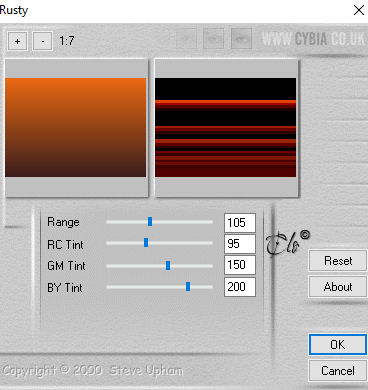Viewport: 368px width, 390px height.
Task: Click the darkest eye icon beside the Cybia logo
Action: (x=241, y=39)
